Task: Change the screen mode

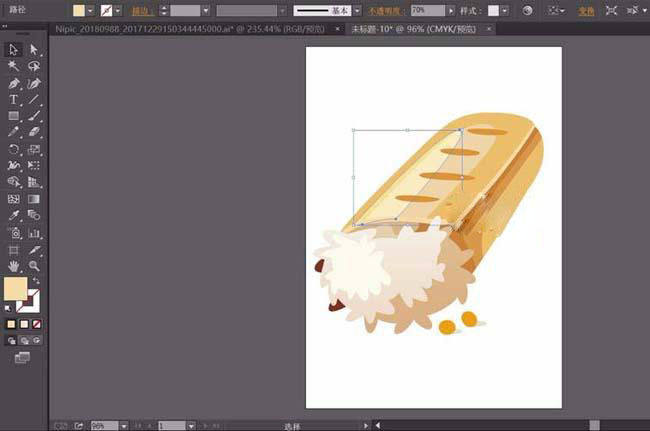Action: click(22, 357)
